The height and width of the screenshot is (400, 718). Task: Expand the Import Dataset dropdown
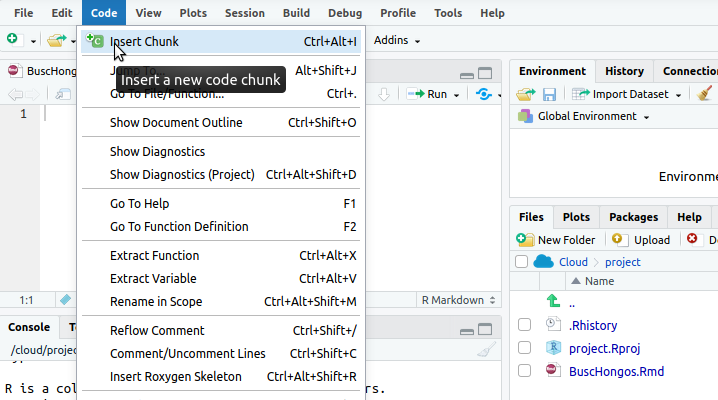click(627, 94)
